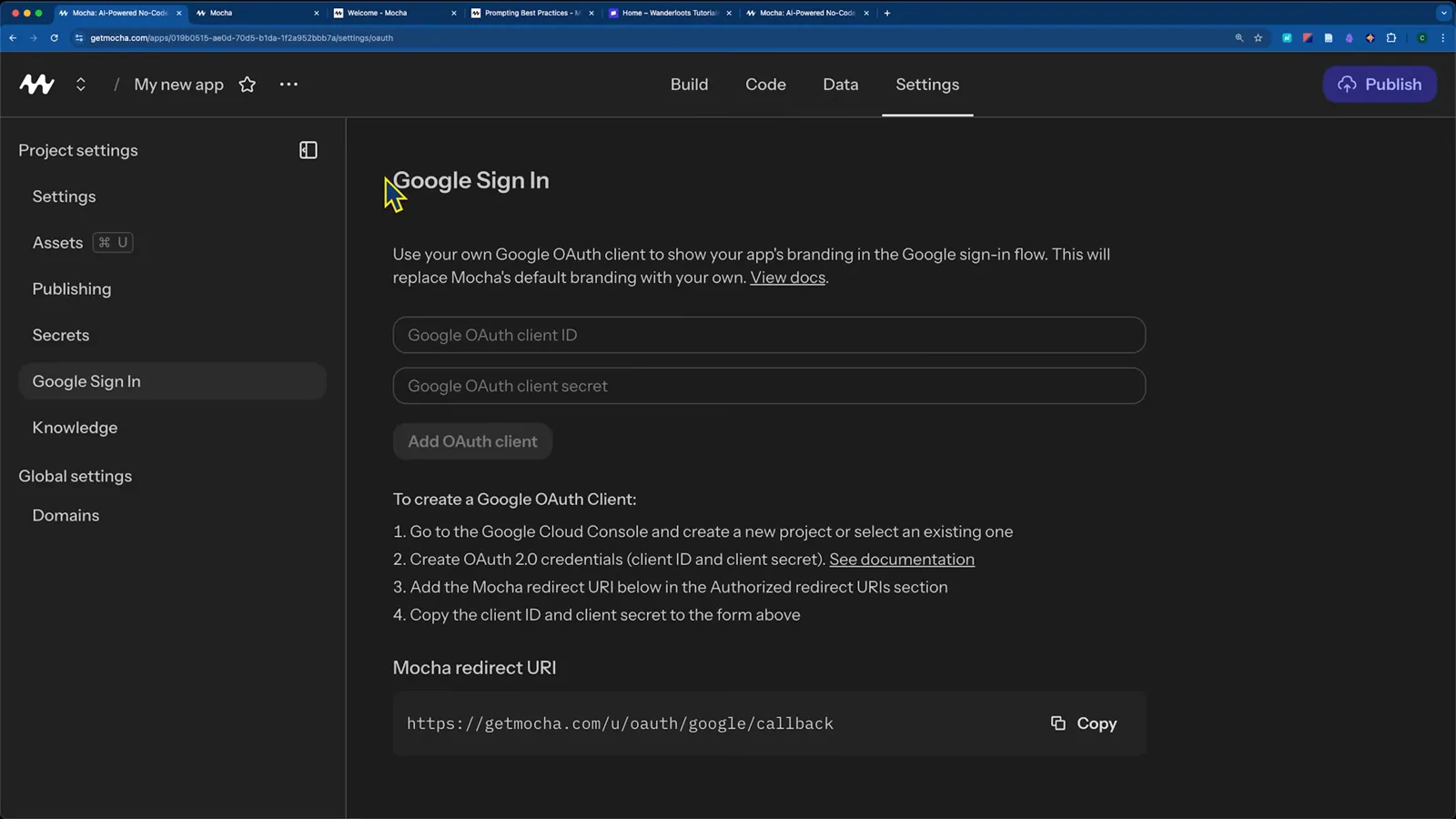
Task: Expand the tab search dropdown arrow
Action: click(1444, 13)
